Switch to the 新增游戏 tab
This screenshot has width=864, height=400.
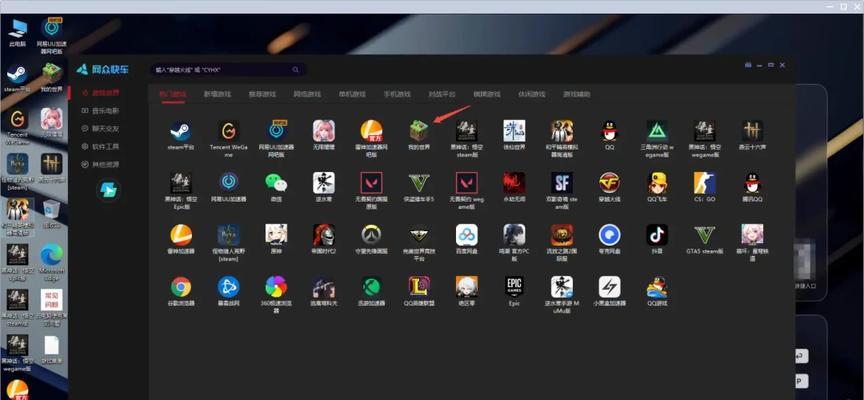point(217,94)
